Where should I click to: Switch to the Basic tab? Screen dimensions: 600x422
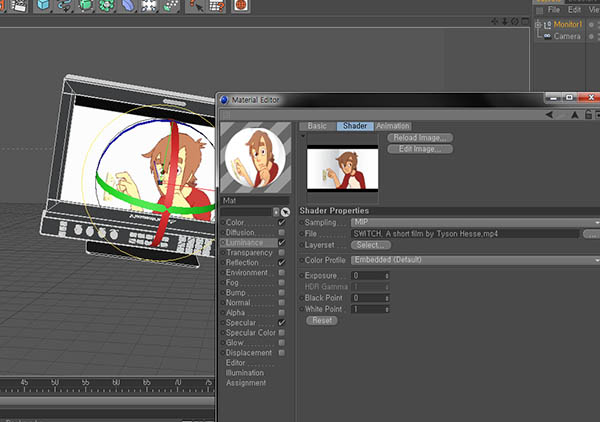(317, 126)
